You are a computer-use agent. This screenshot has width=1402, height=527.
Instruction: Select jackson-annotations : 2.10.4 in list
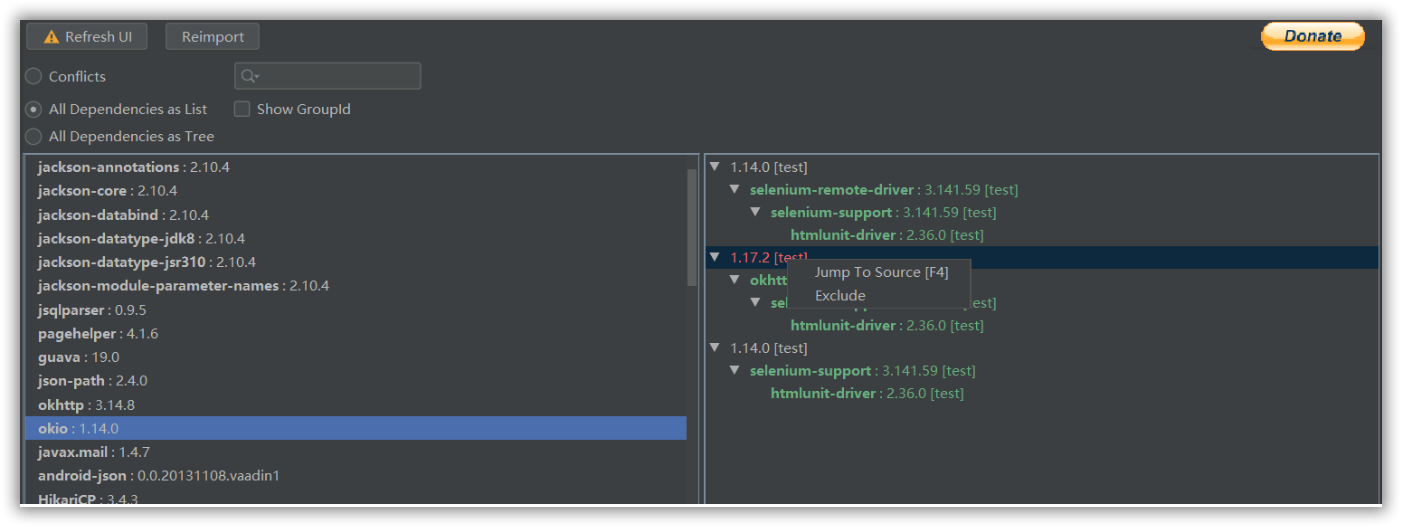(x=356, y=167)
